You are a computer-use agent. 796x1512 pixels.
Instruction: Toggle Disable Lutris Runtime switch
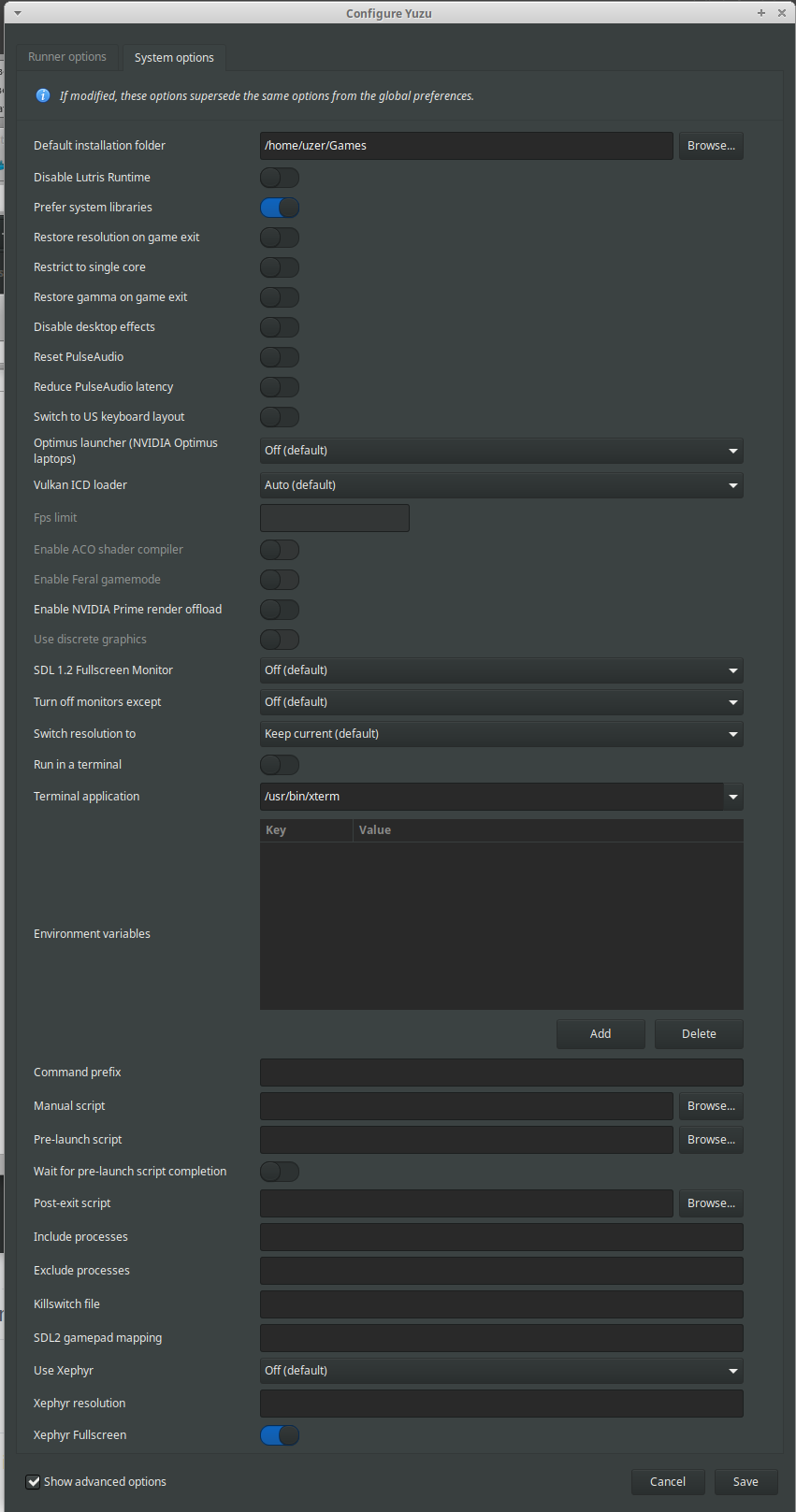click(280, 178)
